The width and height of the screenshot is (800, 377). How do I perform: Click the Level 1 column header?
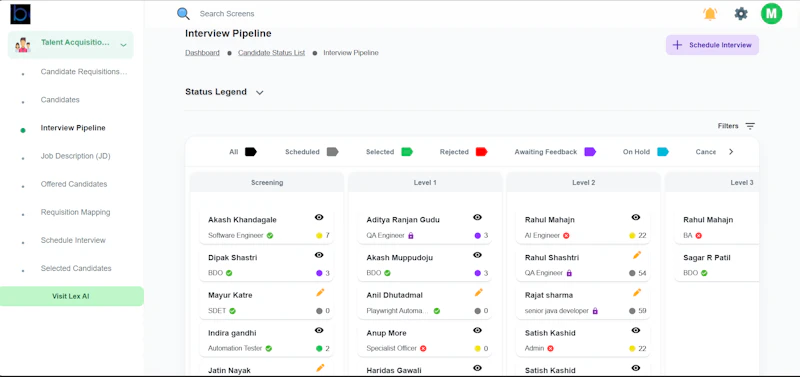[425, 182]
